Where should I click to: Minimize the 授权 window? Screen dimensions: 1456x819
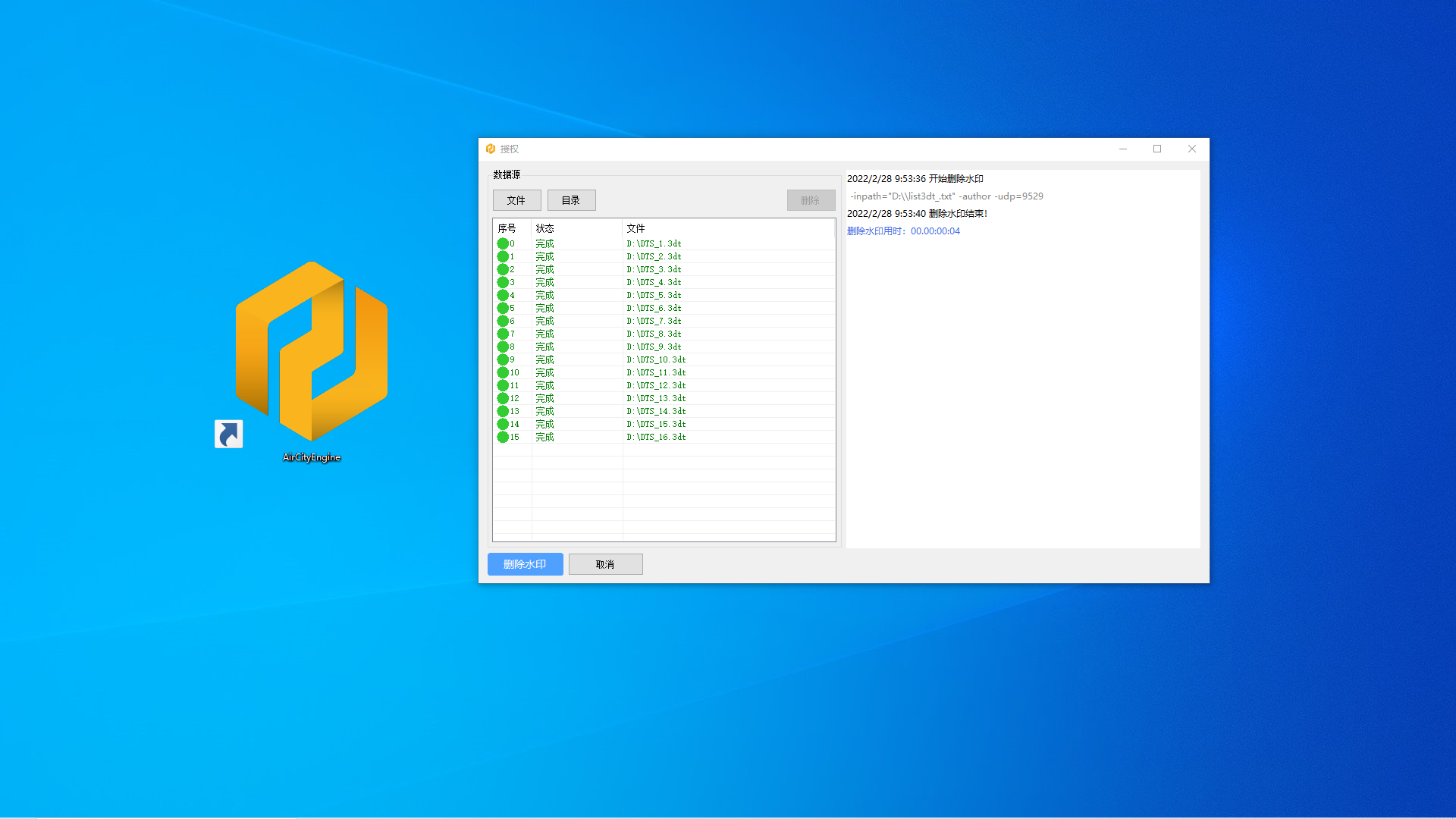point(1123,149)
